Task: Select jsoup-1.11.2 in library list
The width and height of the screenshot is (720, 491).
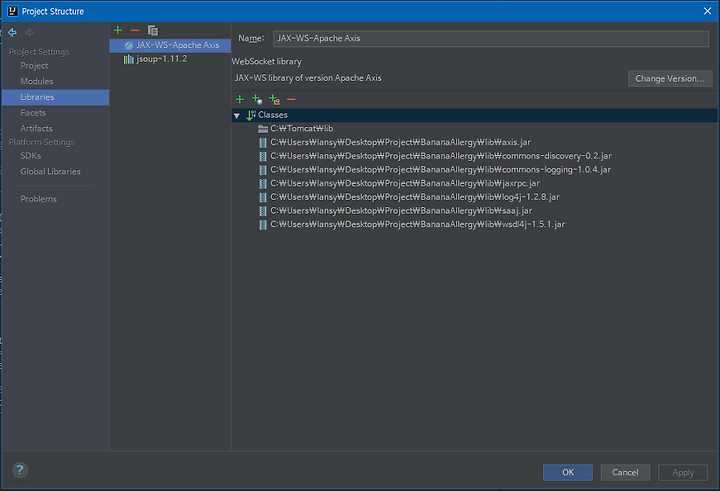Action: click(170, 59)
